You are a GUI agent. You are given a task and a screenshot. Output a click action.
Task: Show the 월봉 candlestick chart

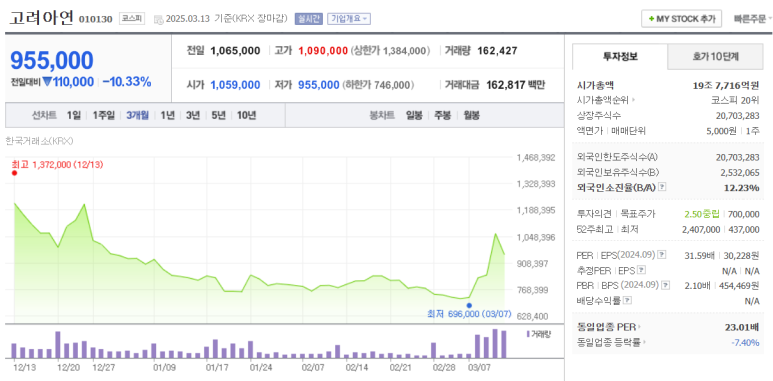click(x=471, y=115)
